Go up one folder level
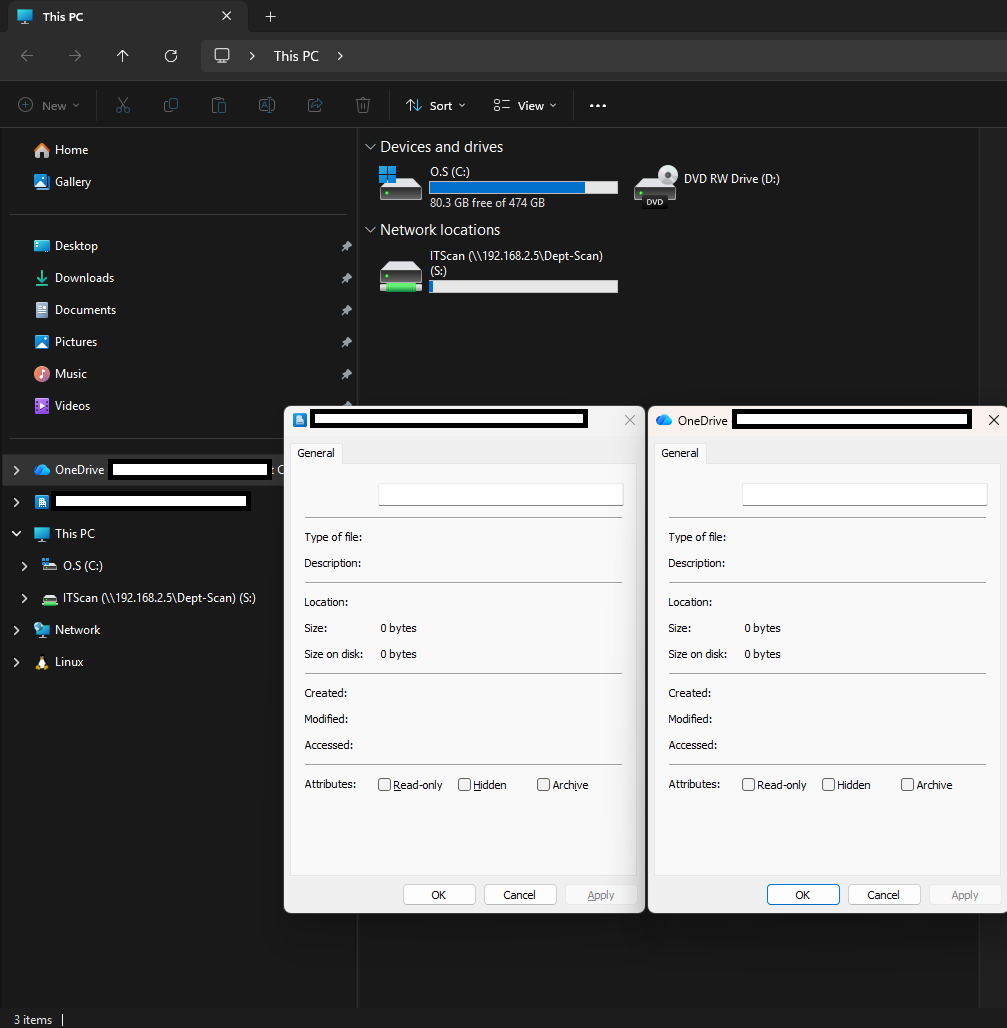 pyautogui.click(x=123, y=56)
